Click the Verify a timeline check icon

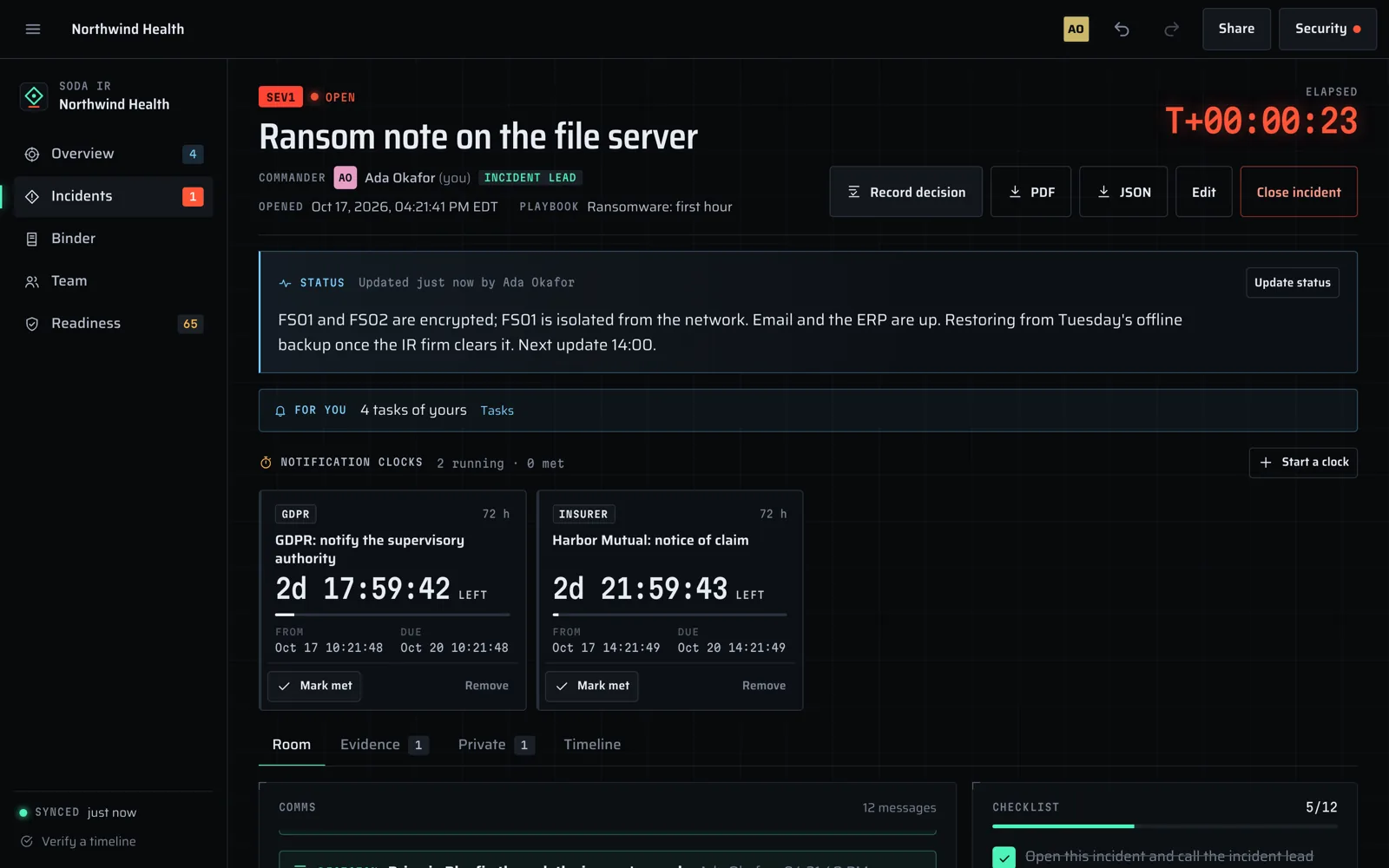(x=27, y=841)
